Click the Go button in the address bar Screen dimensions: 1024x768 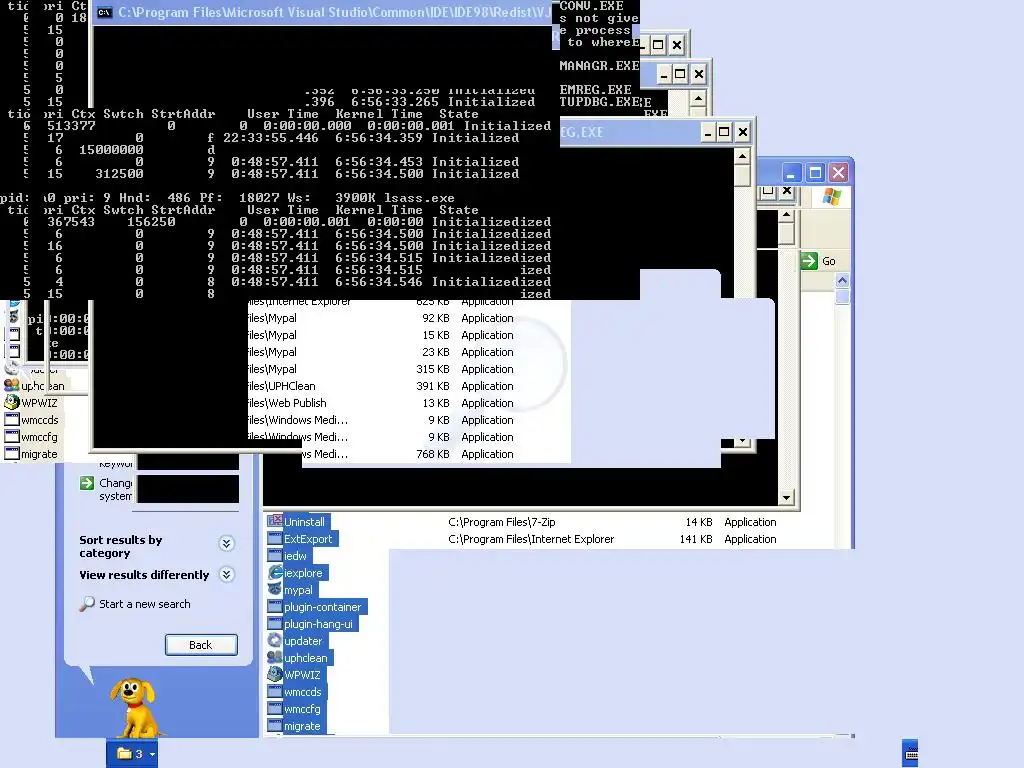pos(819,261)
